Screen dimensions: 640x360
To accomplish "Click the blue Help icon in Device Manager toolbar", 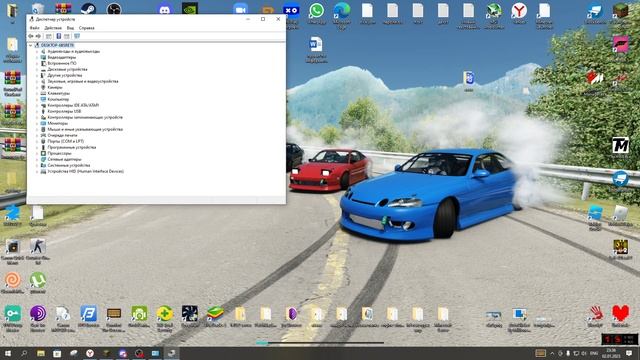I will [x=59, y=36].
